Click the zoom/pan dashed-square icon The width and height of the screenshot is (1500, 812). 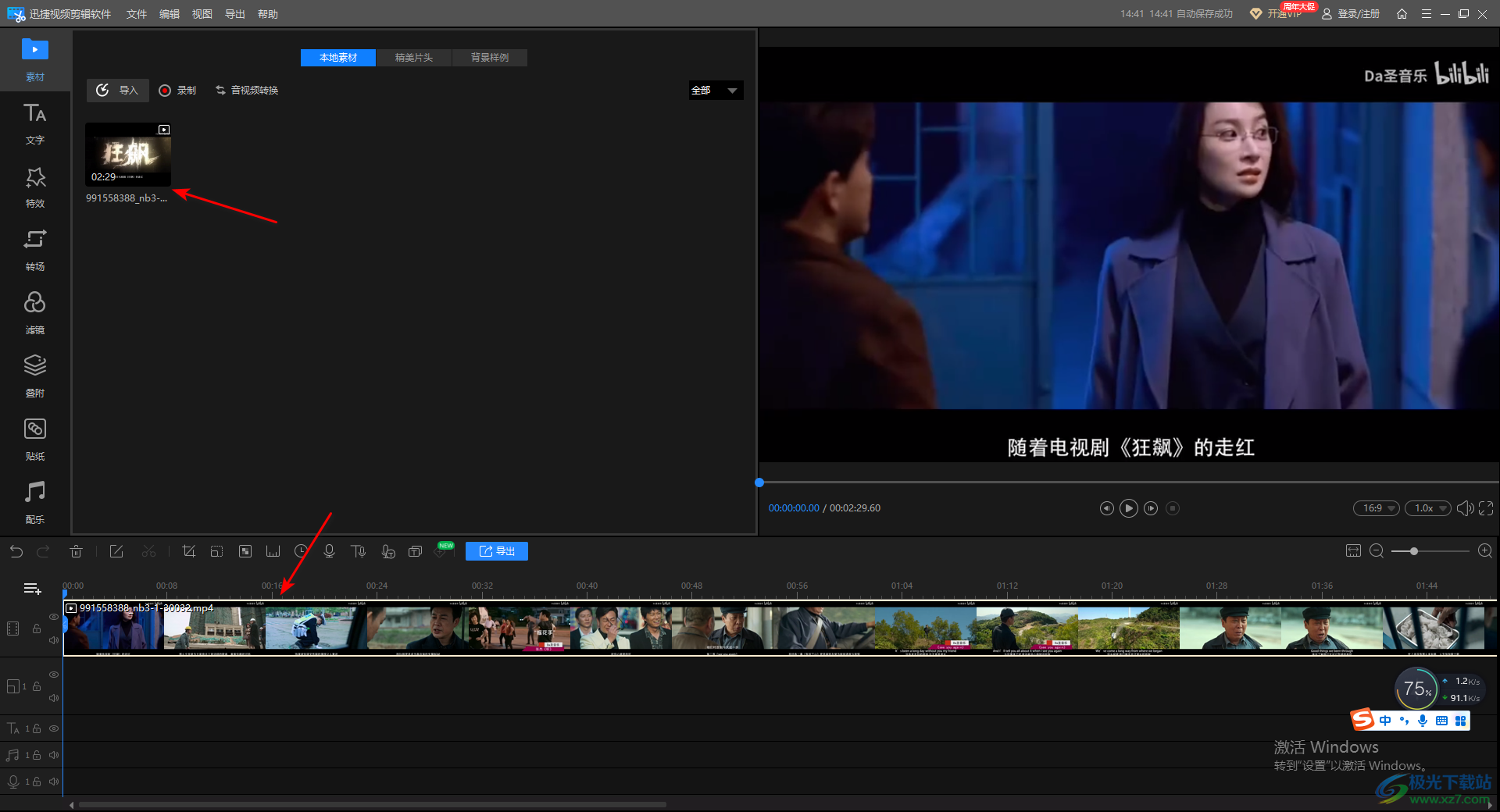[216, 551]
